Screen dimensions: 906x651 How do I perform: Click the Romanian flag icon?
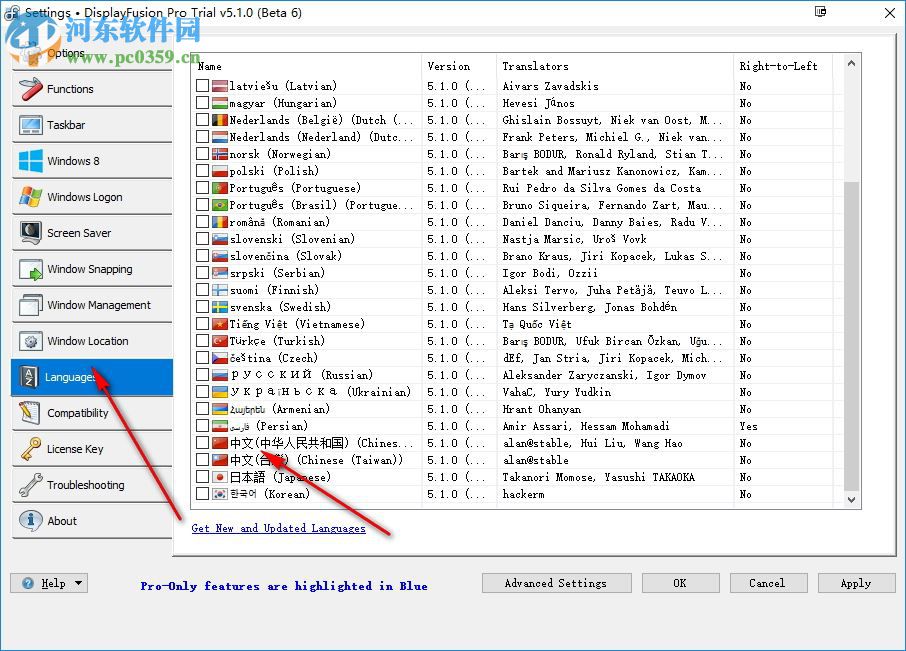tap(220, 222)
